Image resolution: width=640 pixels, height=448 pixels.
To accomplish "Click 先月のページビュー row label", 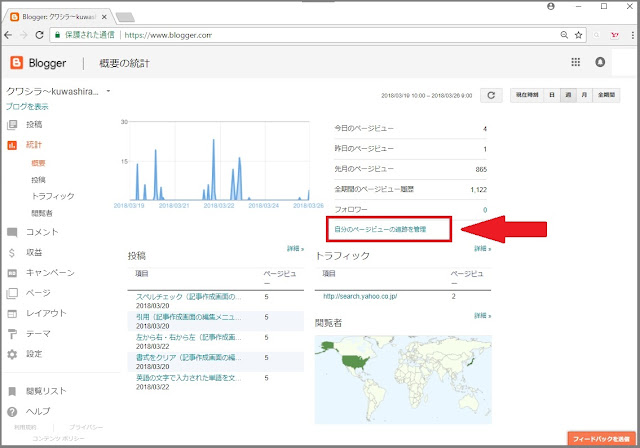I will (364, 169).
